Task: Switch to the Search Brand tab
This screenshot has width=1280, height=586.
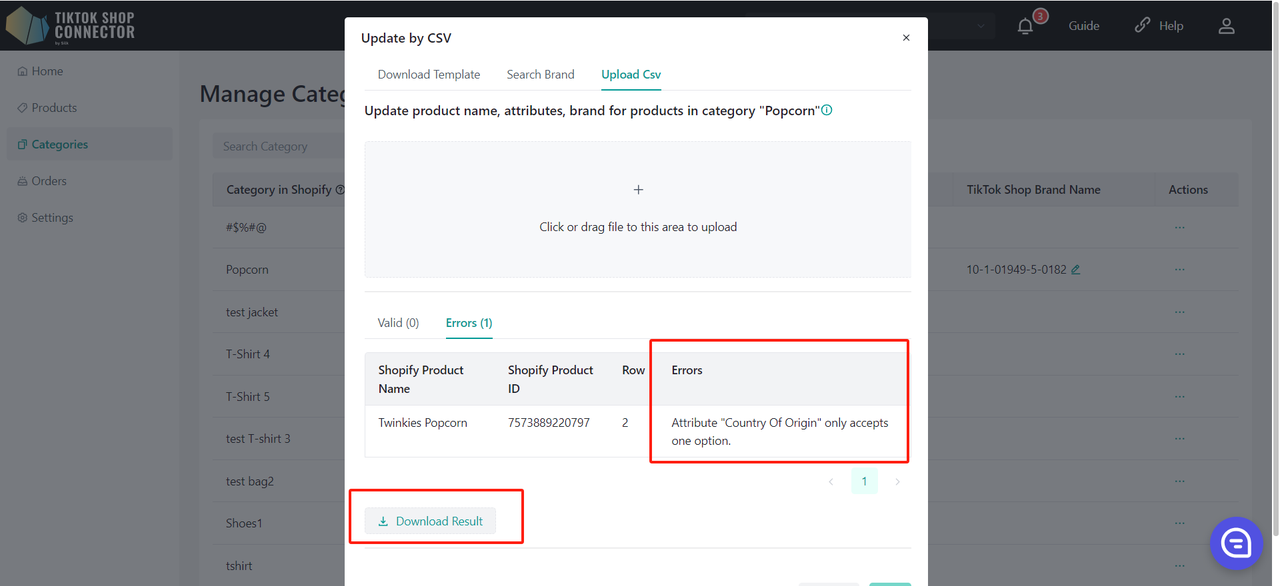Action: coord(540,75)
